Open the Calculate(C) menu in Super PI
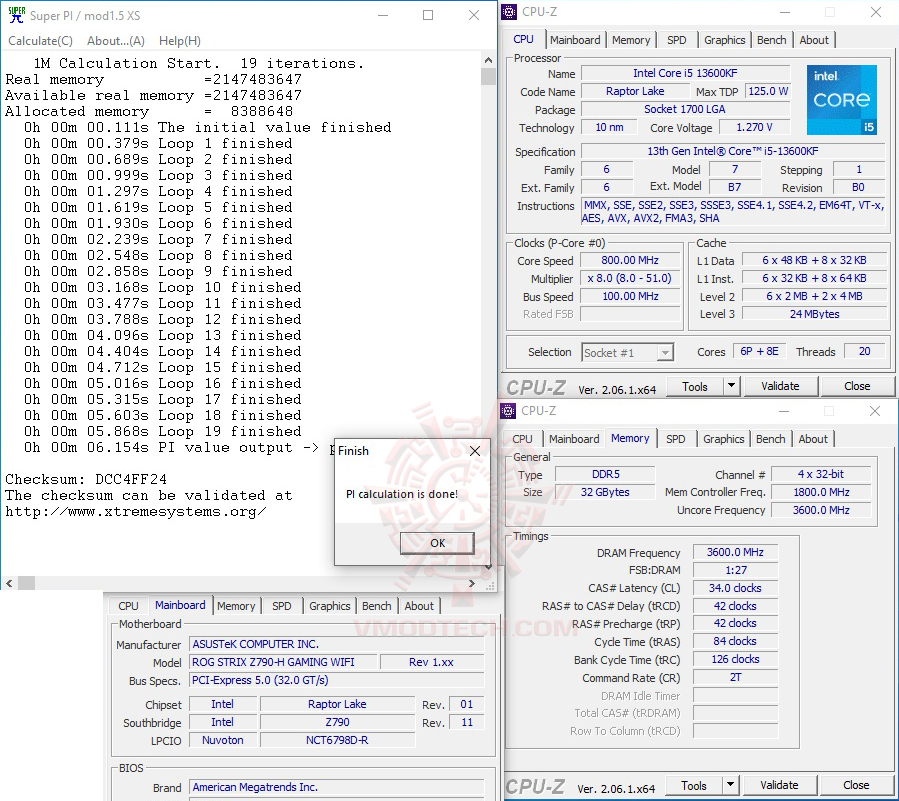The width and height of the screenshot is (899, 801). click(40, 41)
